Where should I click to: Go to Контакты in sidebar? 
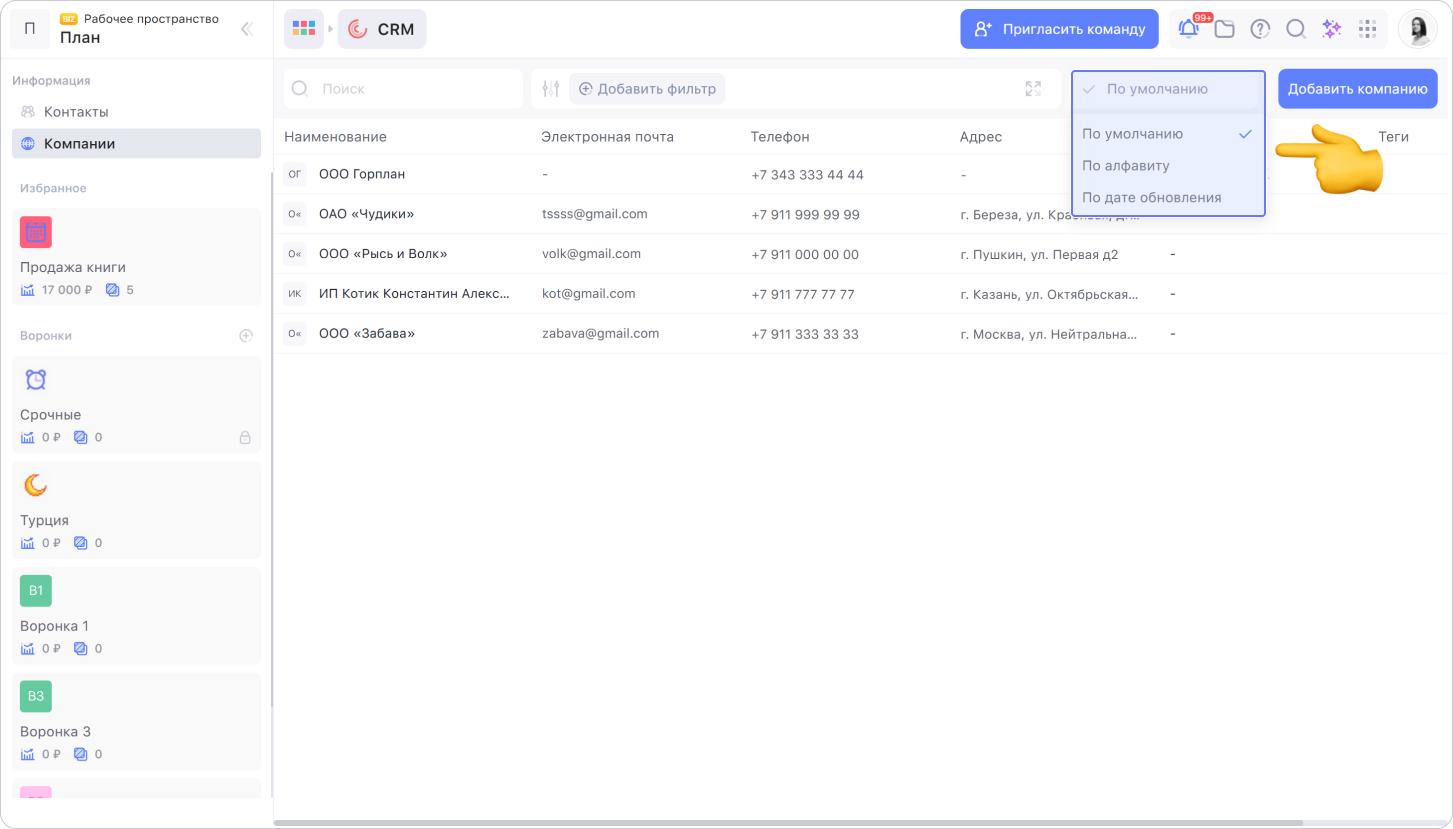click(76, 112)
